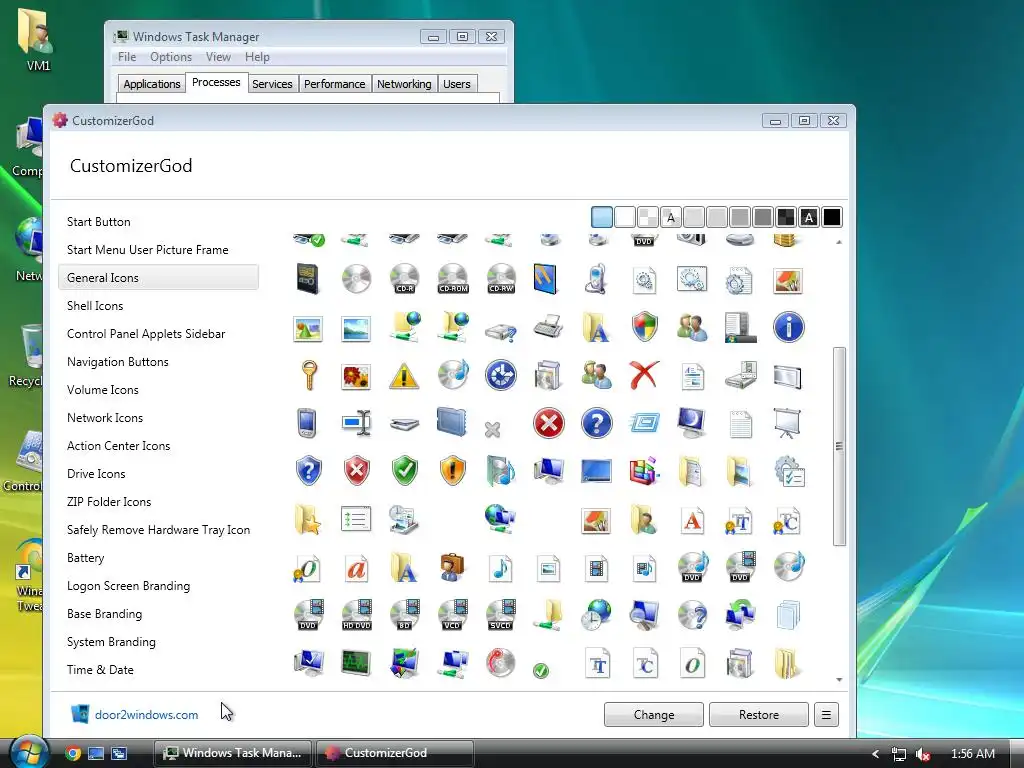Select the blue information circle icon
The image size is (1024, 768).
(788, 327)
